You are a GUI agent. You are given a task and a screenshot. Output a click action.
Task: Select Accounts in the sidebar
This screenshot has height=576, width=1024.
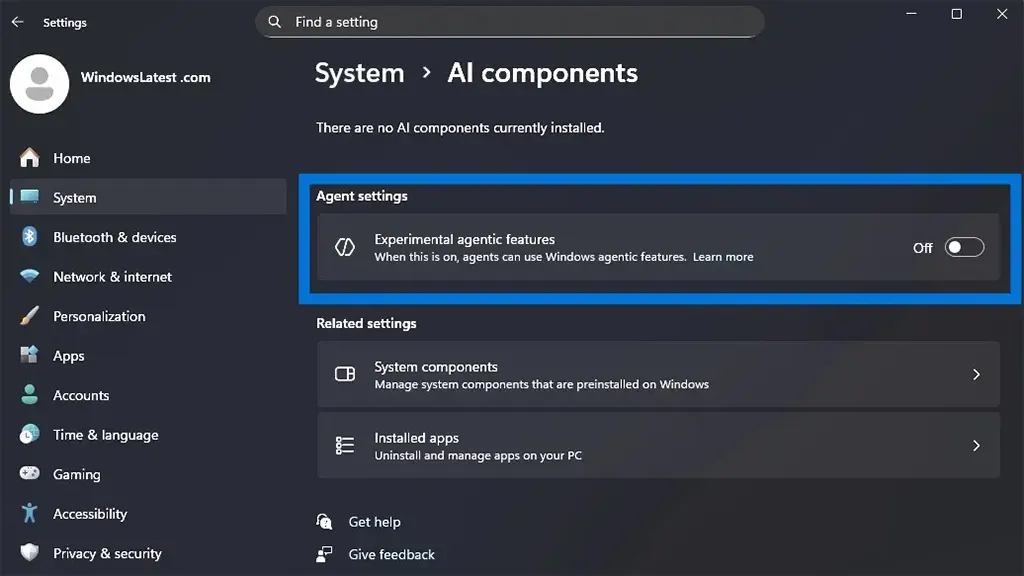(81, 395)
